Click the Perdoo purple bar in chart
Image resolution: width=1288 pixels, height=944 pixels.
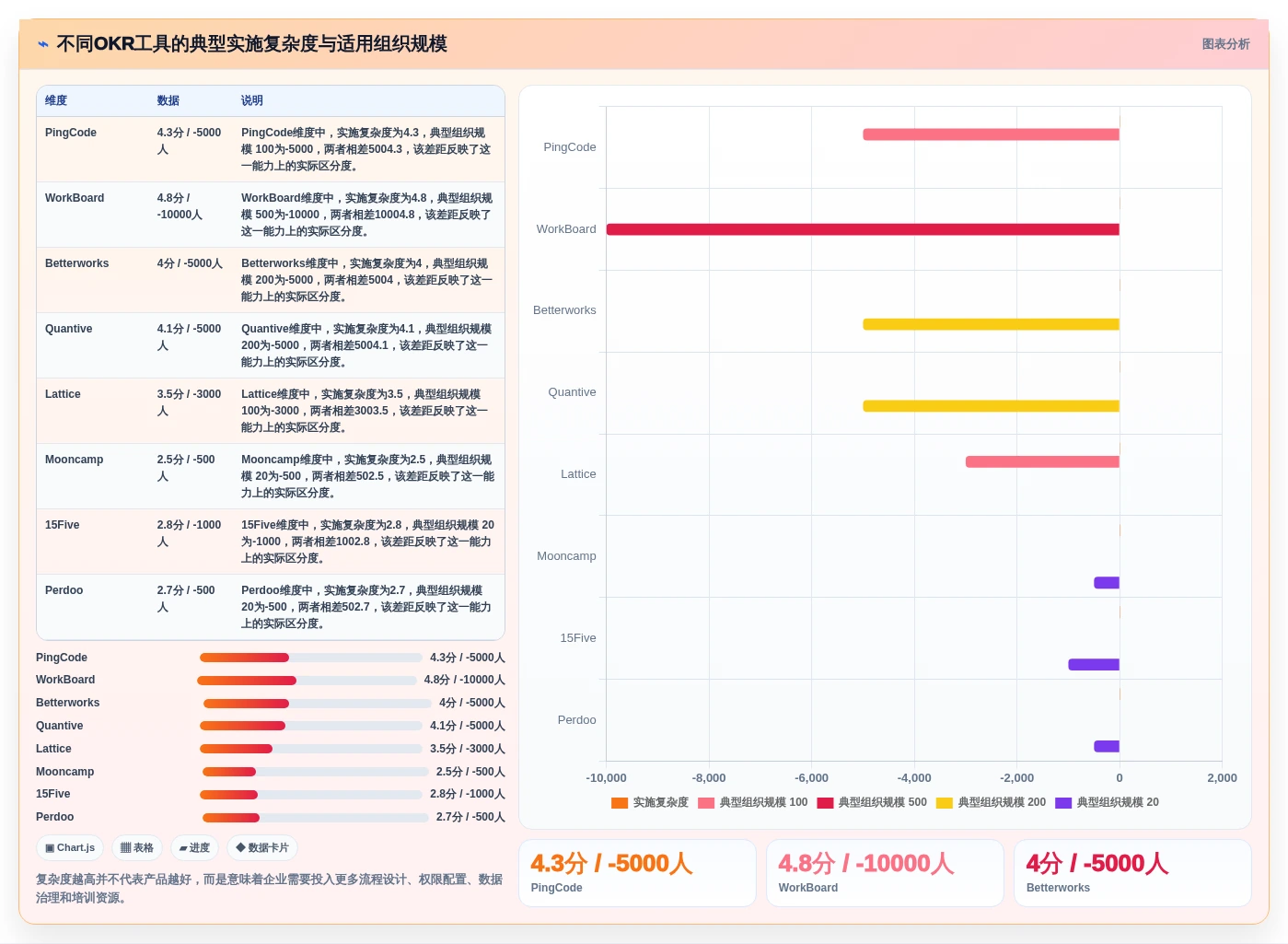coord(1107,747)
